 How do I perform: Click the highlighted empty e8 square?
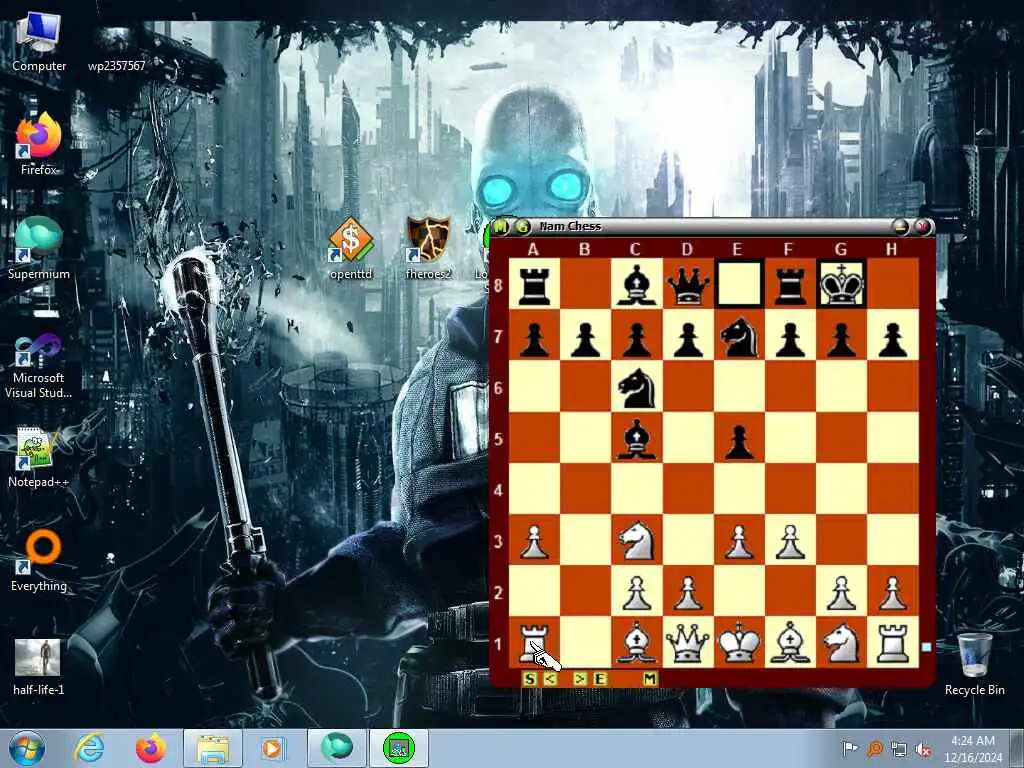739,284
